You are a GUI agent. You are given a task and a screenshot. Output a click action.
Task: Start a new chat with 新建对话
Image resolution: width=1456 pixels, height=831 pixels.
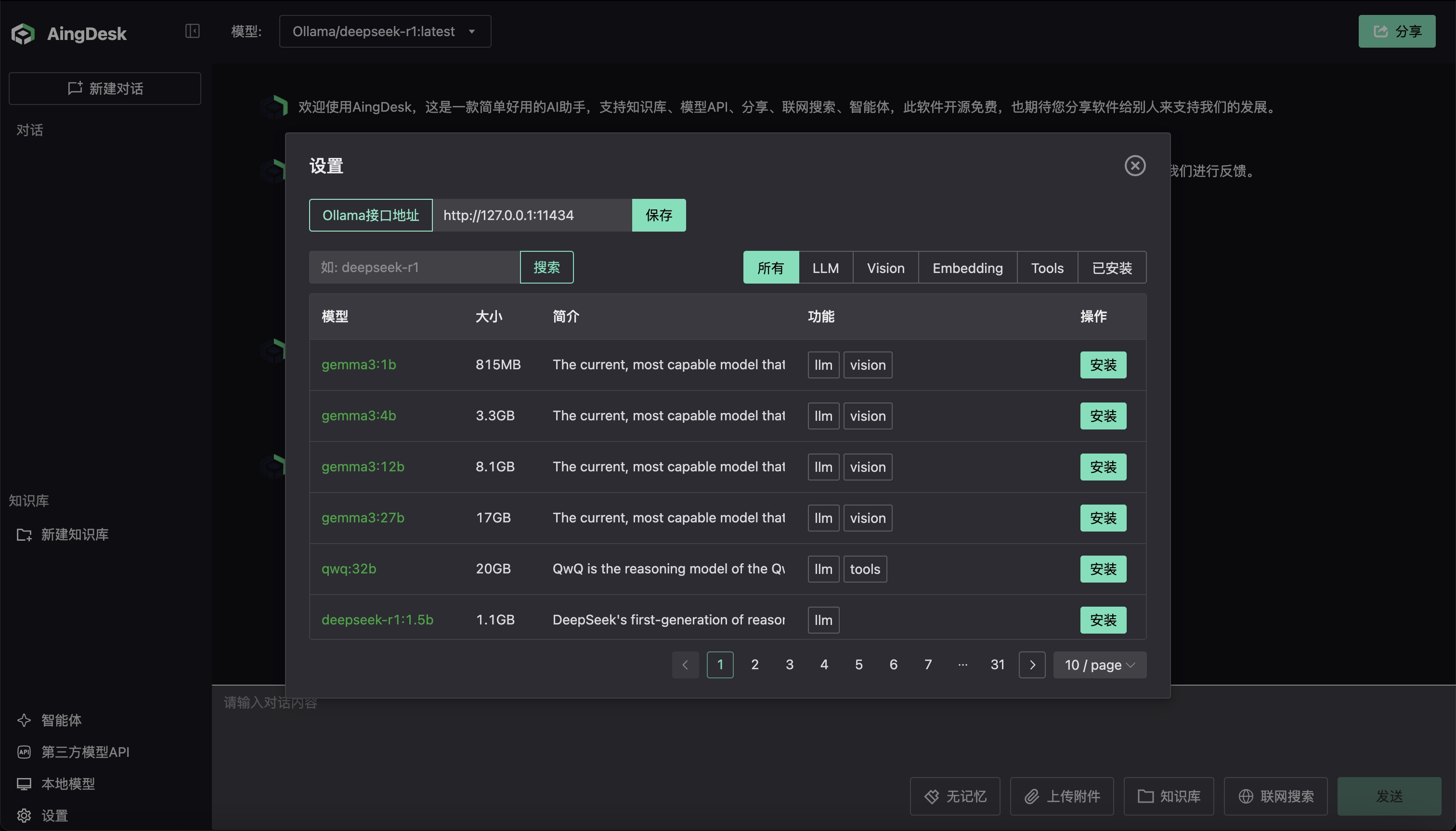point(105,89)
